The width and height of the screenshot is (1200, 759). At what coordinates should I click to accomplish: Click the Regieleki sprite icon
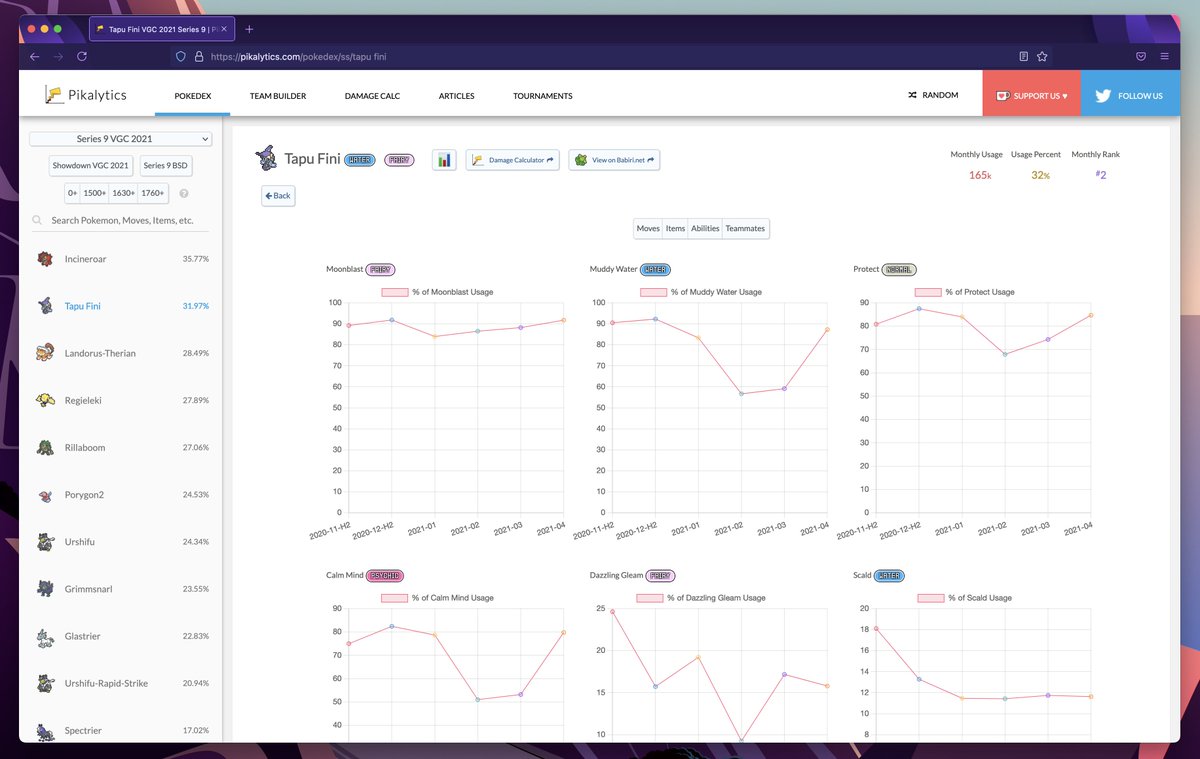coord(44,400)
